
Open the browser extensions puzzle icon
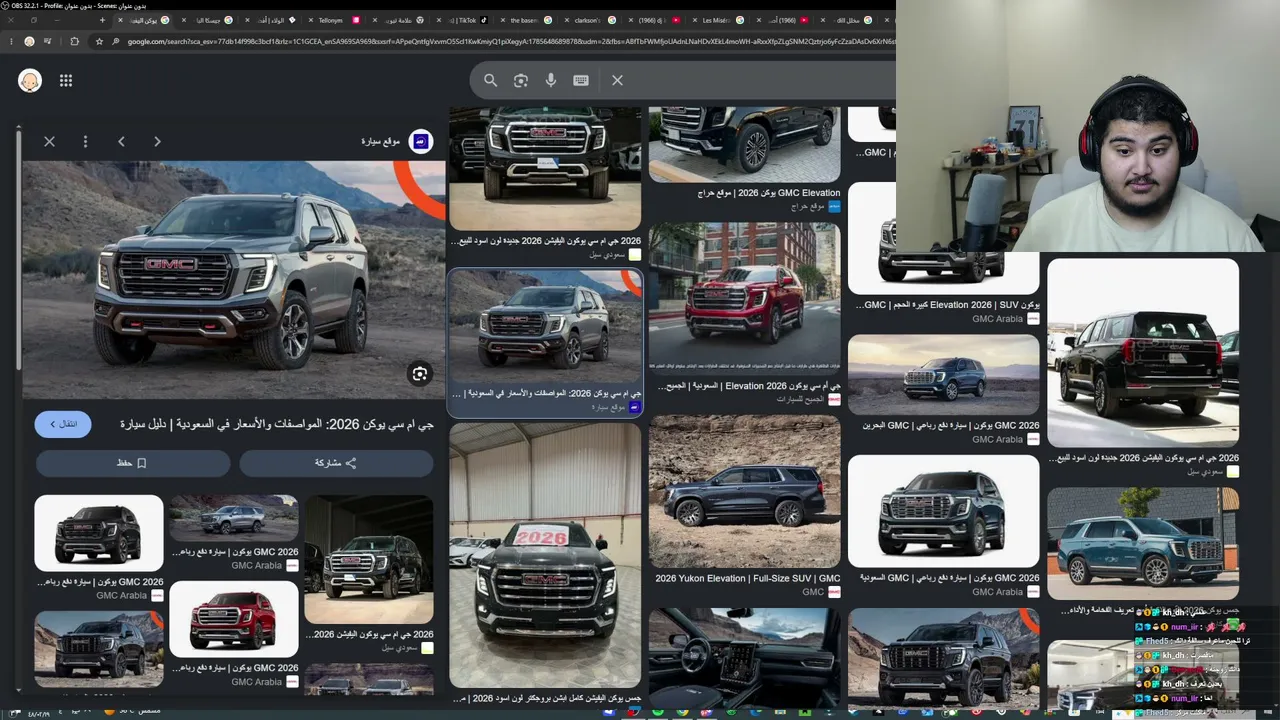point(74,41)
